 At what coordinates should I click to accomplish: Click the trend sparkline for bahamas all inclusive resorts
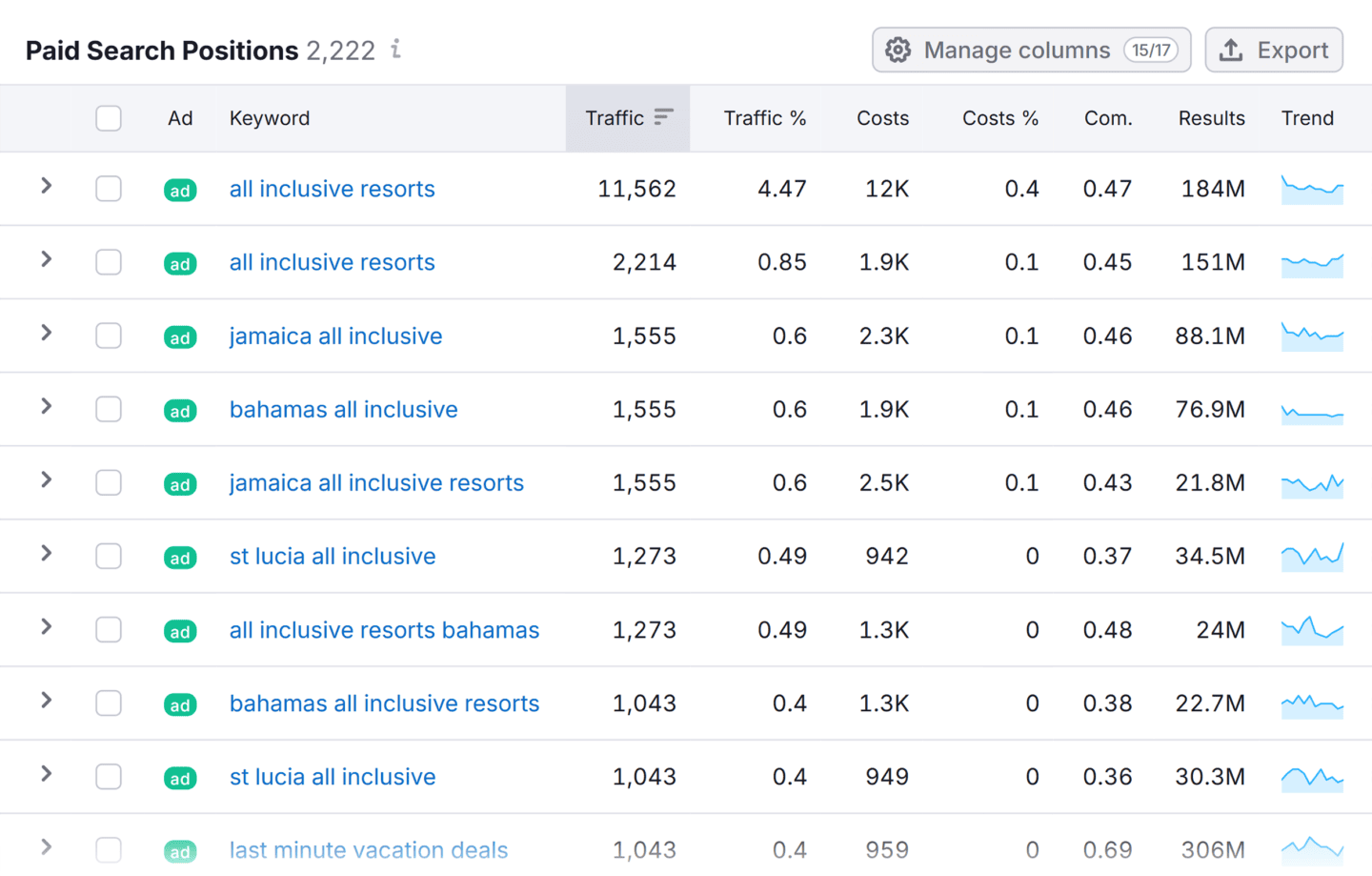click(1313, 703)
